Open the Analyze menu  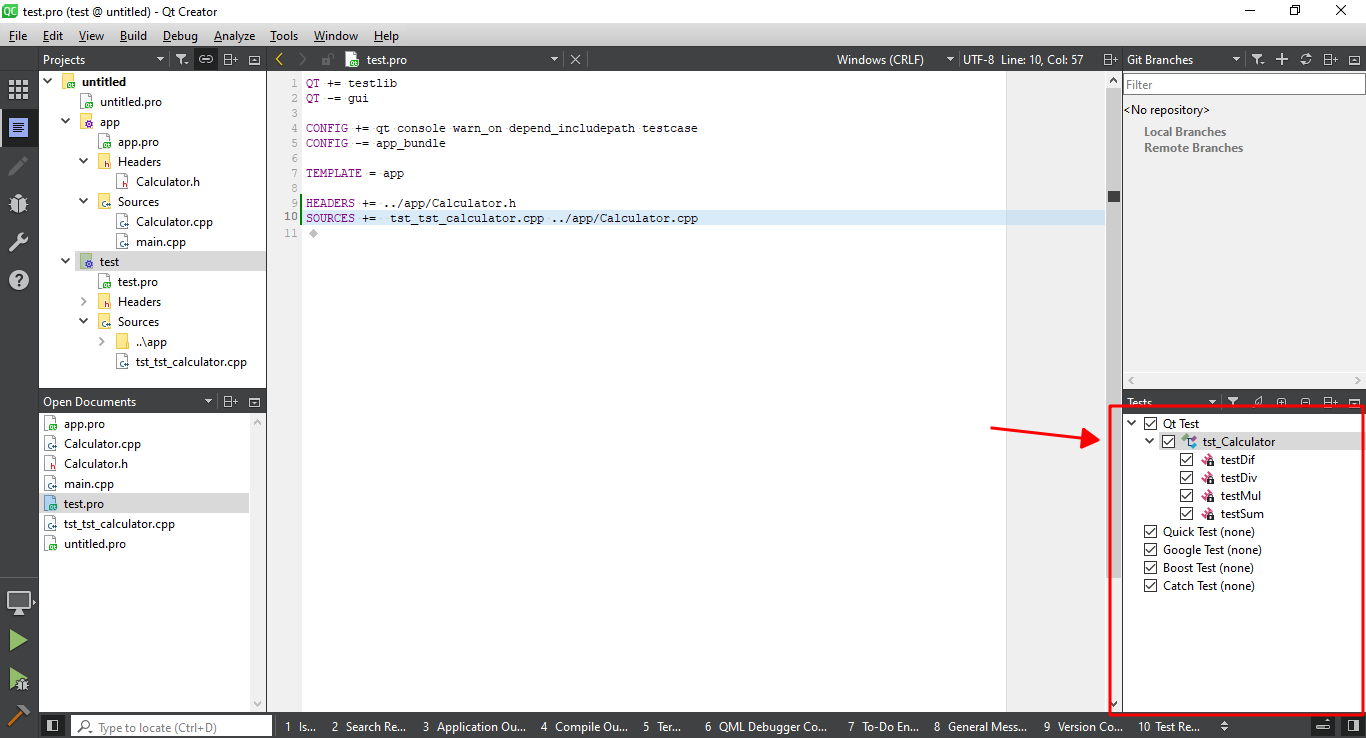pos(235,36)
